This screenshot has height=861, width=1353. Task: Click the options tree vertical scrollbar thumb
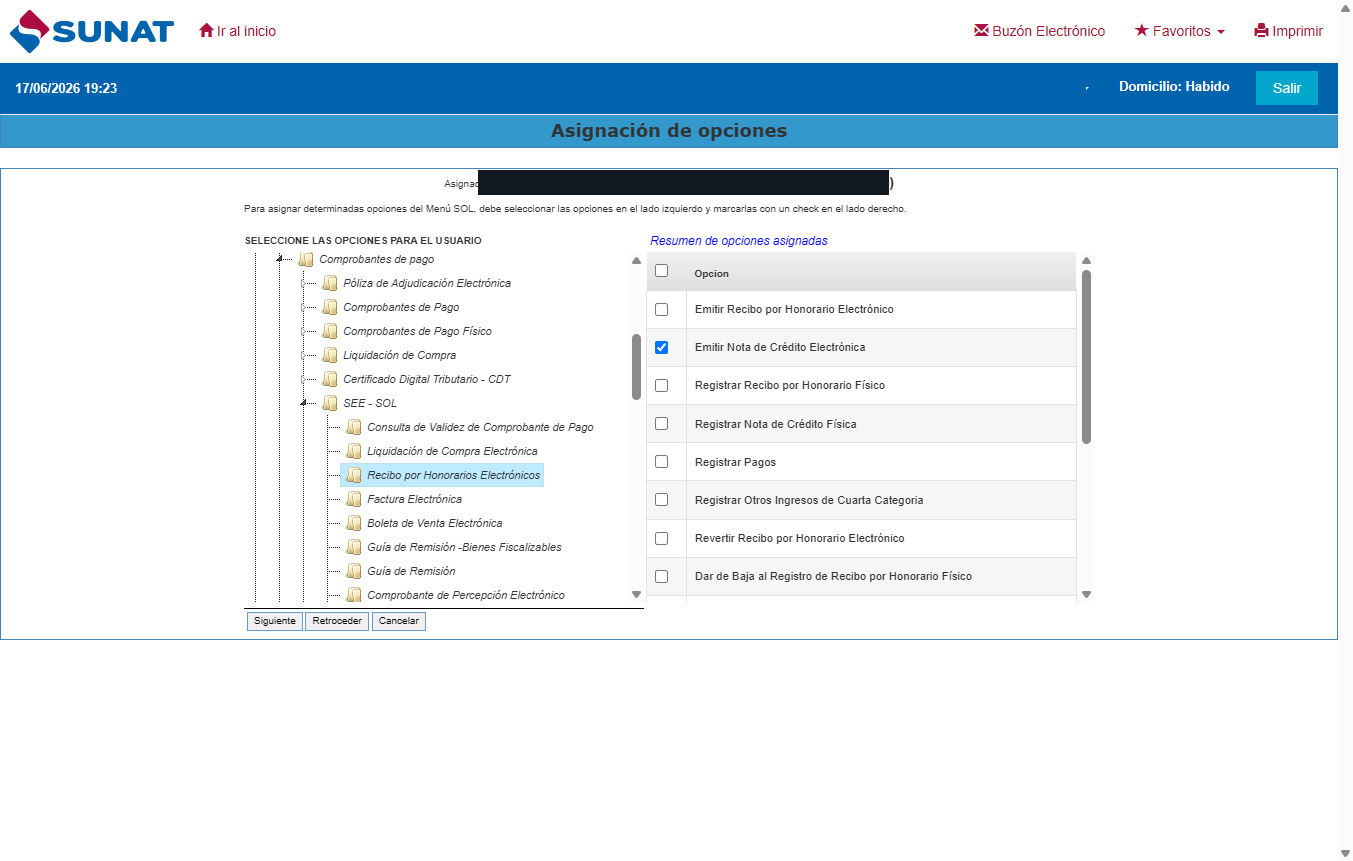pyautogui.click(x=636, y=367)
